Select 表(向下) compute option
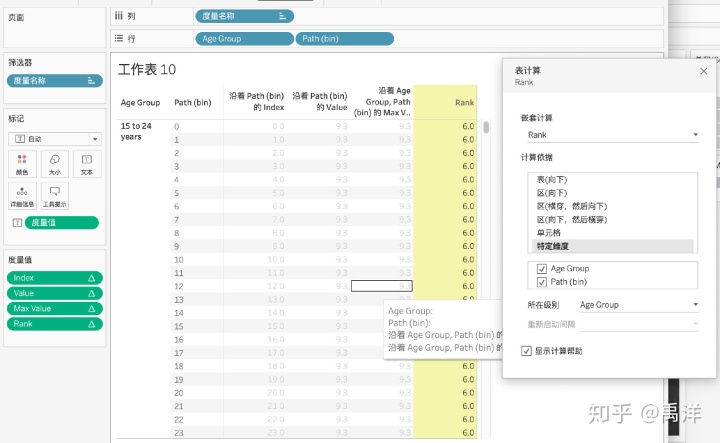The height and width of the screenshot is (443, 720). [x=552, y=179]
